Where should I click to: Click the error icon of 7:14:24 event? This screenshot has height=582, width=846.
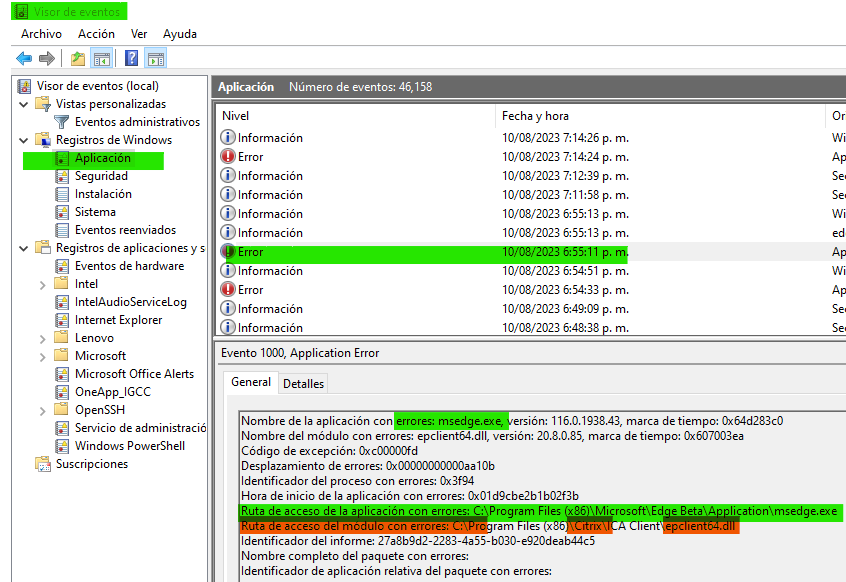pyautogui.click(x=228, y=156)
